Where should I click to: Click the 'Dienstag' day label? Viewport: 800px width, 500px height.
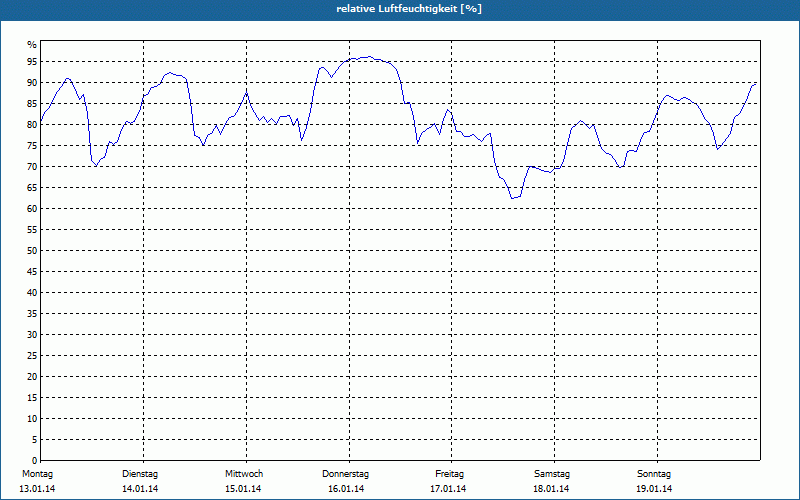[x=140, y=474]
